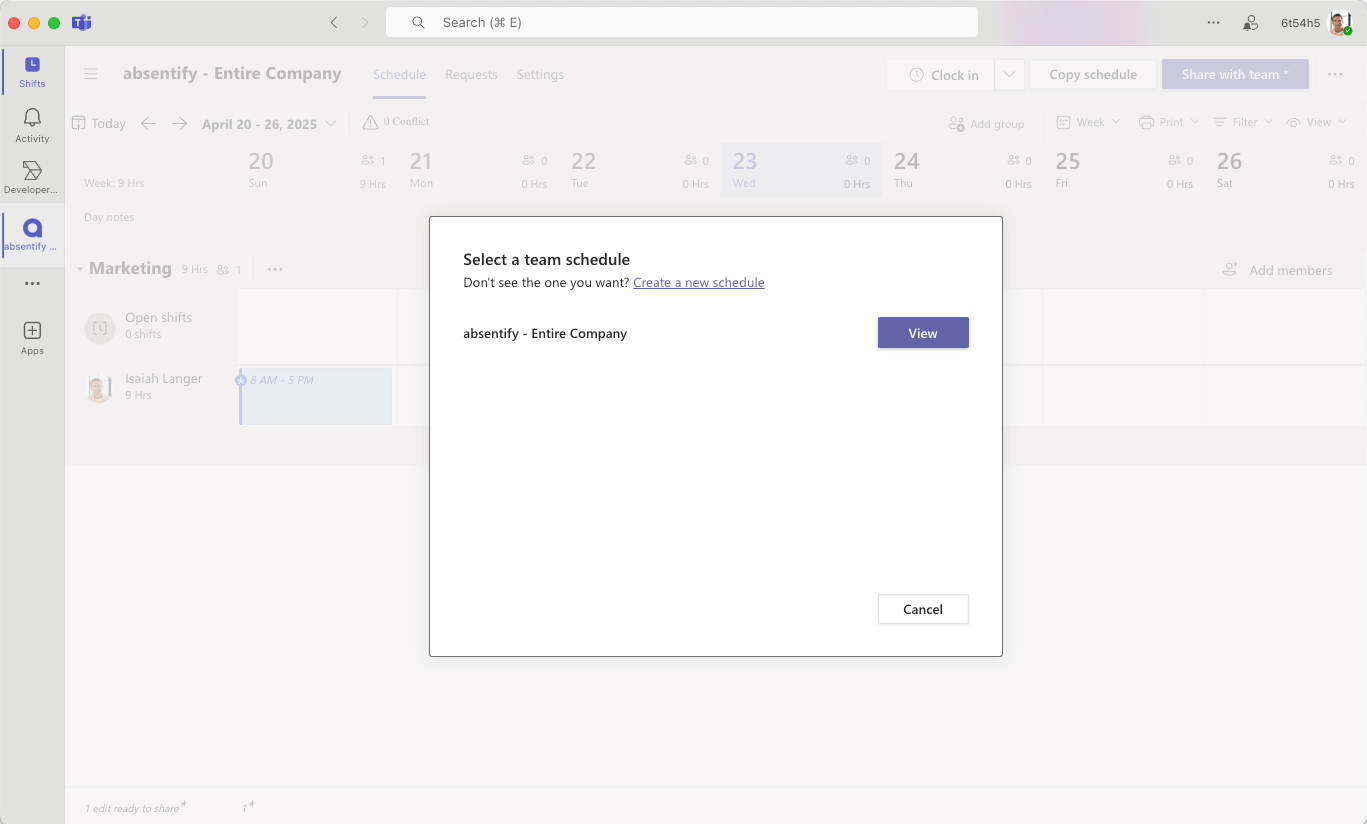Click Add members for Marketing group
The image size is (1367, 824).
coord(1277,270)
